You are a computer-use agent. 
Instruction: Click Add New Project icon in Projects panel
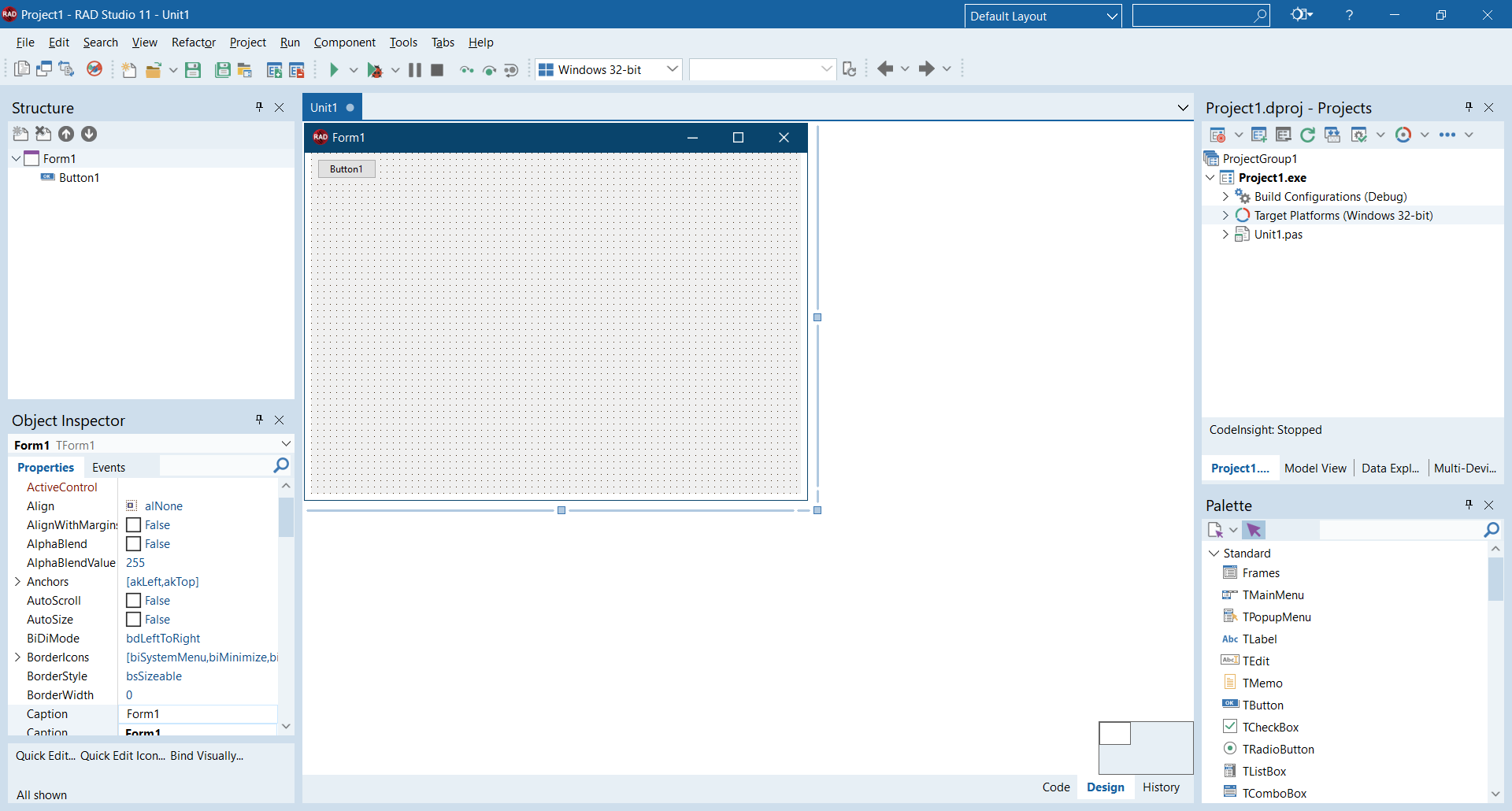click(x=1259, y=135)
